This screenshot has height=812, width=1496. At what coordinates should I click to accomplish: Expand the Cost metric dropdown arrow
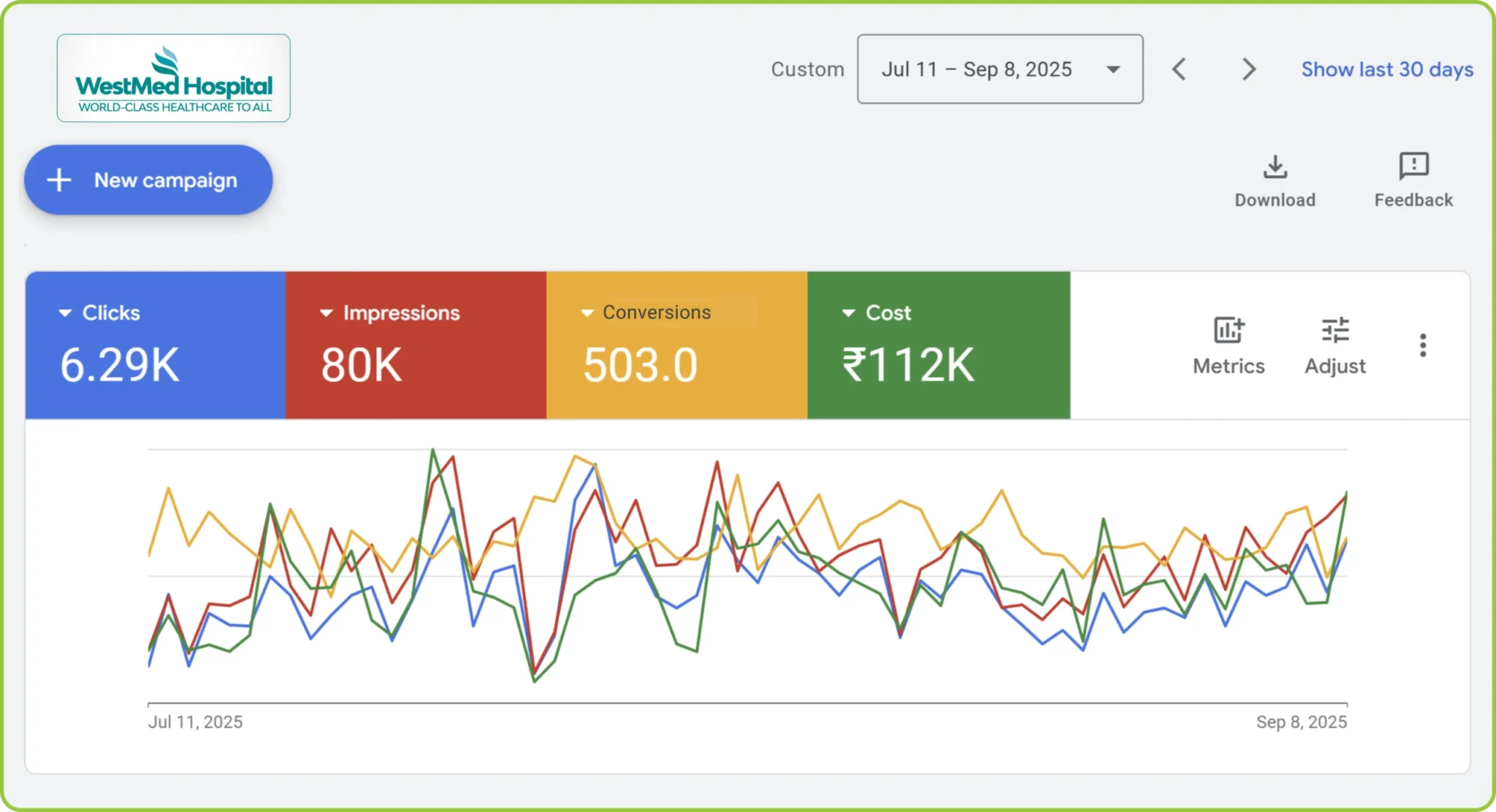(849, 313)
